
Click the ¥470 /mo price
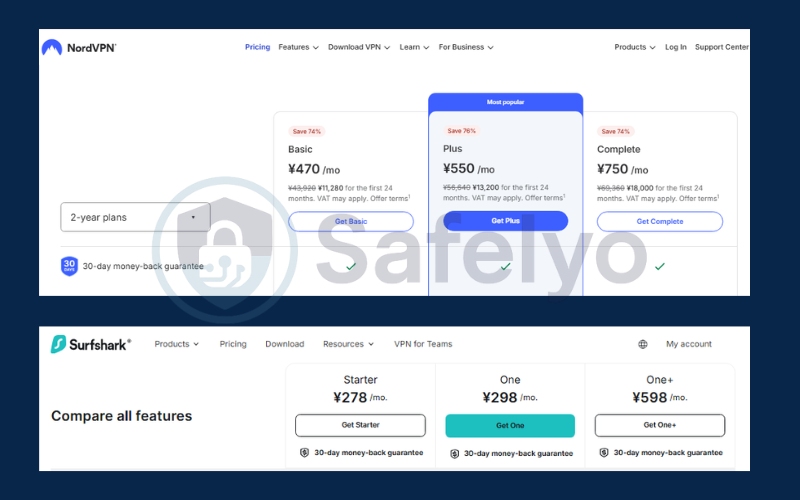[314, 169]
